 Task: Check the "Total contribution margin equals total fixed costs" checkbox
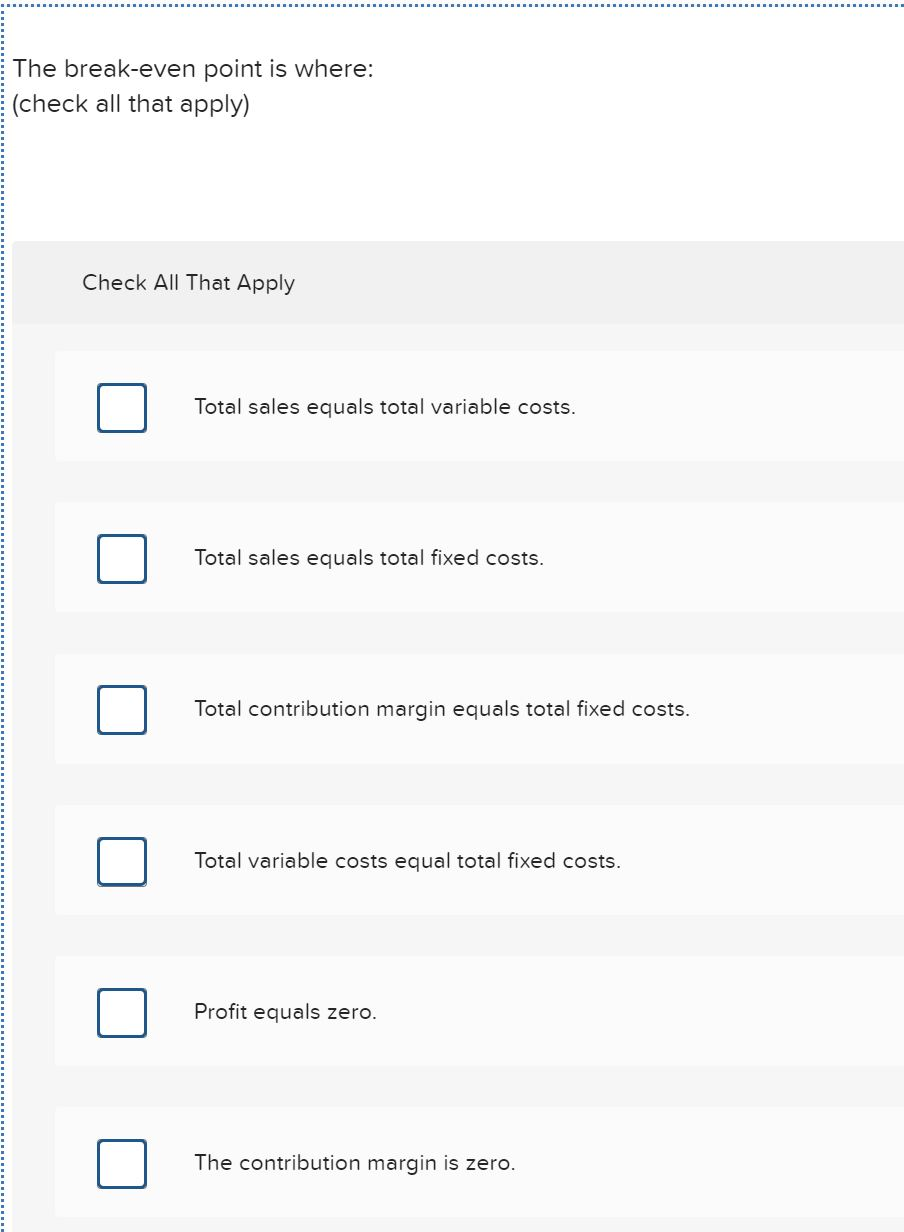point(121,710)
